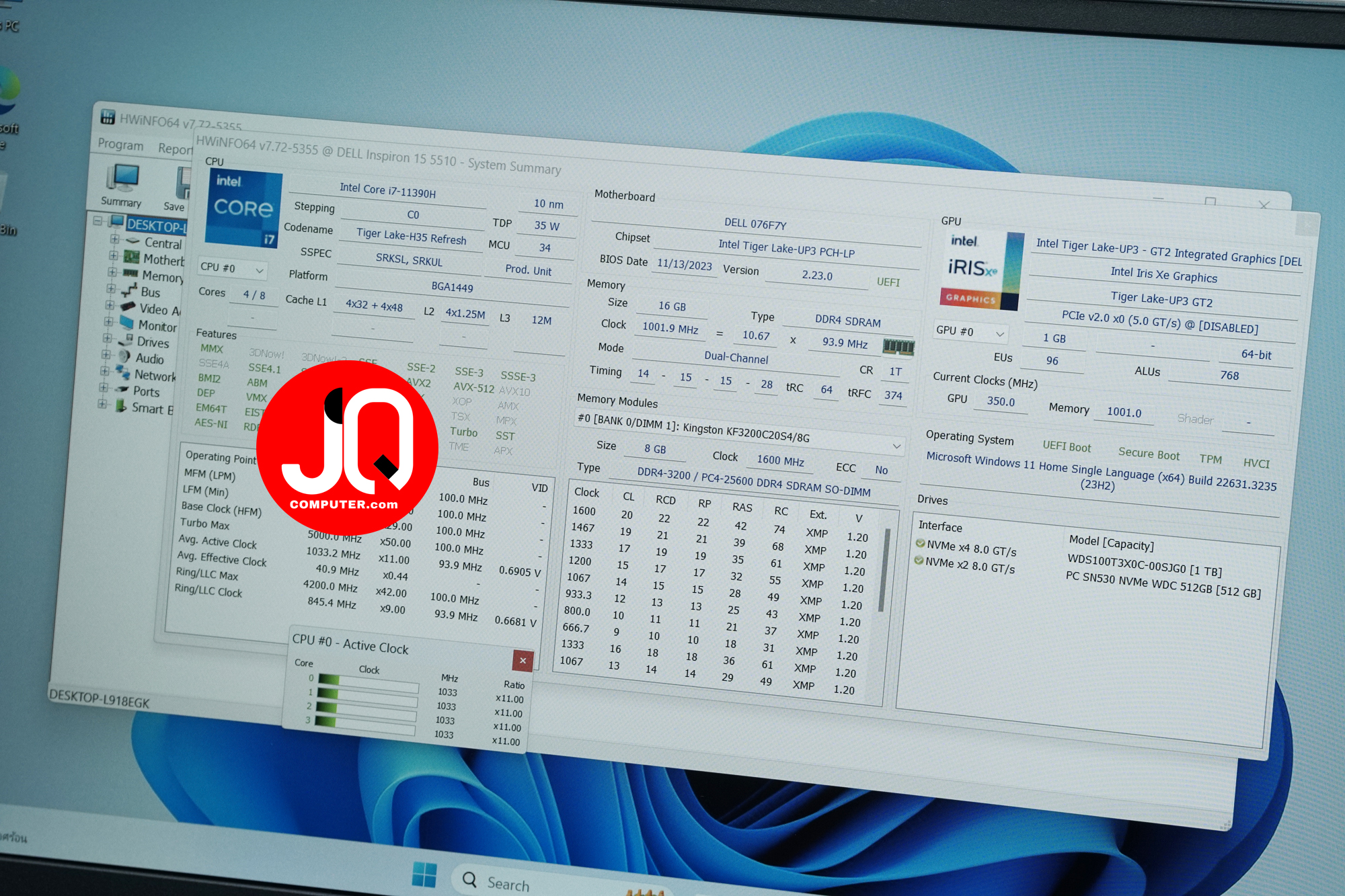This screenshot has height=896, width=1345.
Task: Close the CPU #0 Active Clock panel
Action: point(523,660)
